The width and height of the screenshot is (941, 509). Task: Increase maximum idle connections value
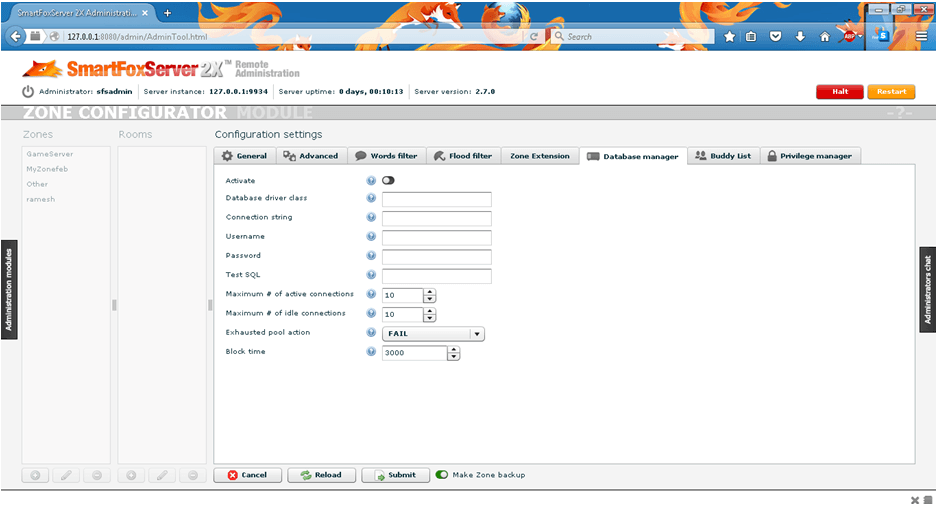point(429,312)
